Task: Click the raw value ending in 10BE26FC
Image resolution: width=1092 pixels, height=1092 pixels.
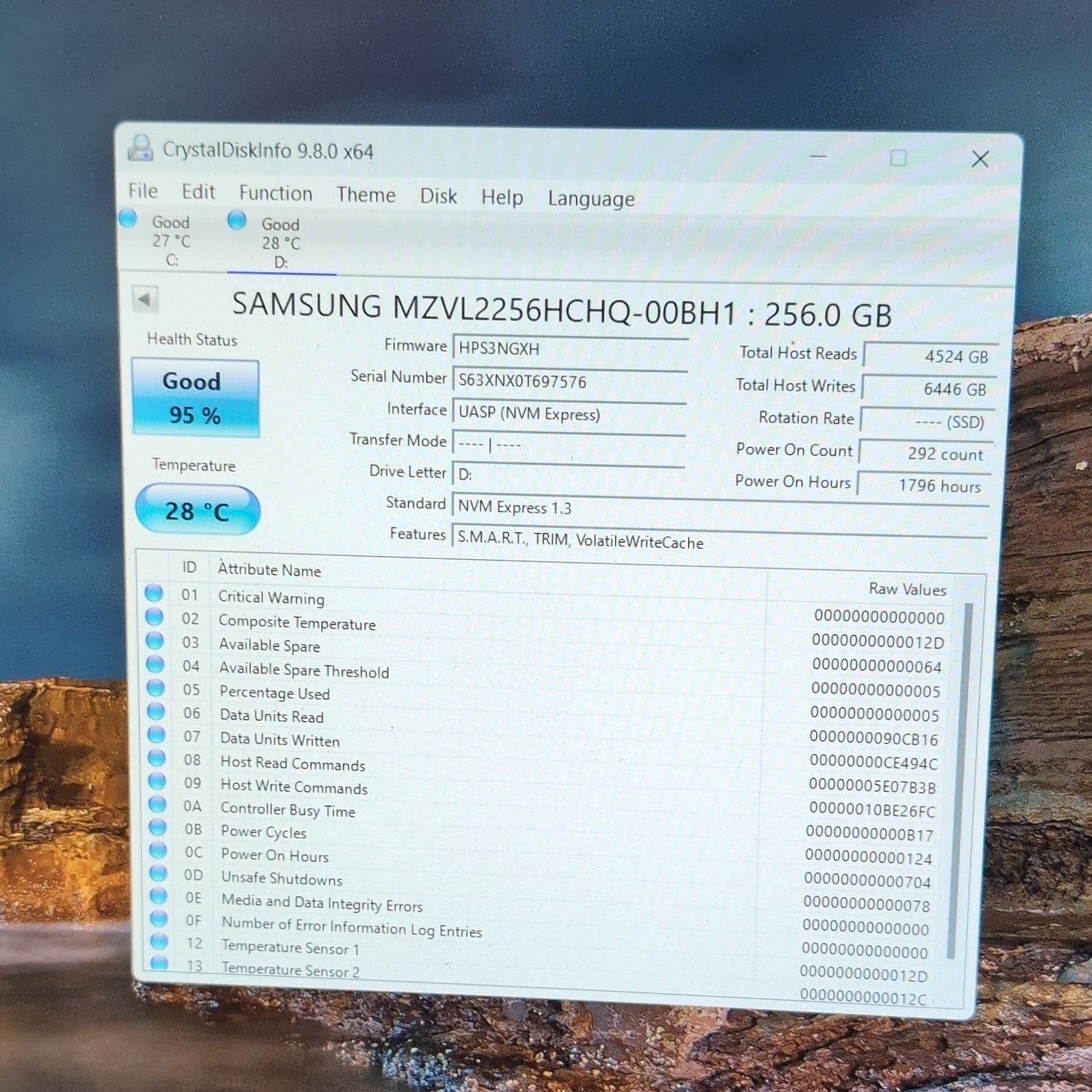Action: (871, 811)
